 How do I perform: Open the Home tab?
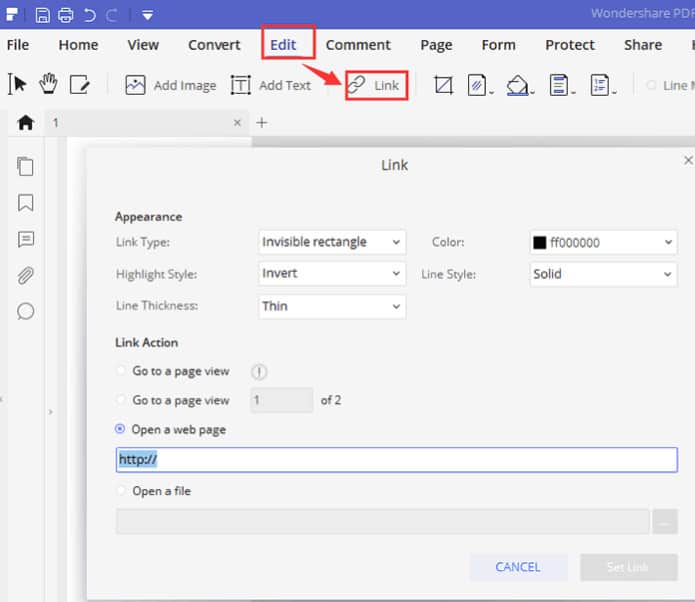click(x=78, y=45)
